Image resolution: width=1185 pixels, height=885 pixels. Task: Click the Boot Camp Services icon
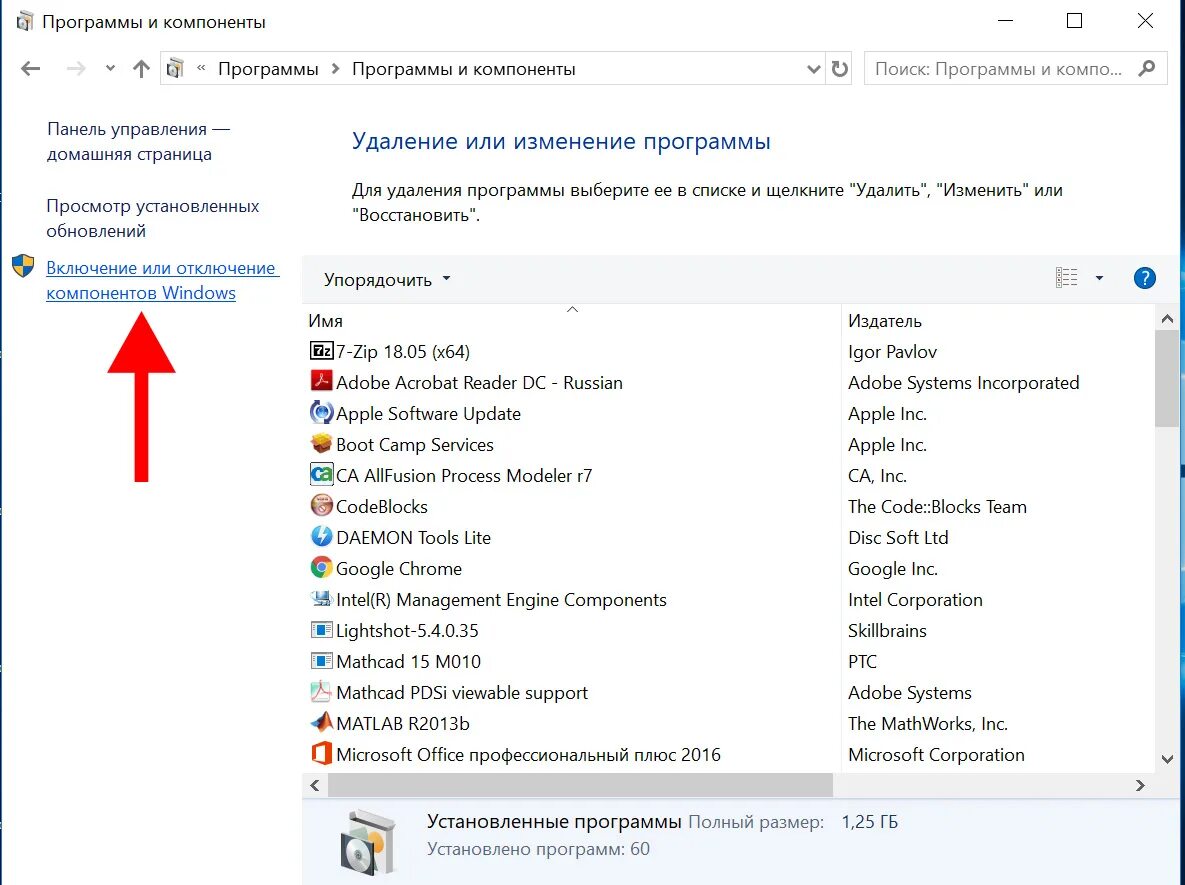pos(321,444)
